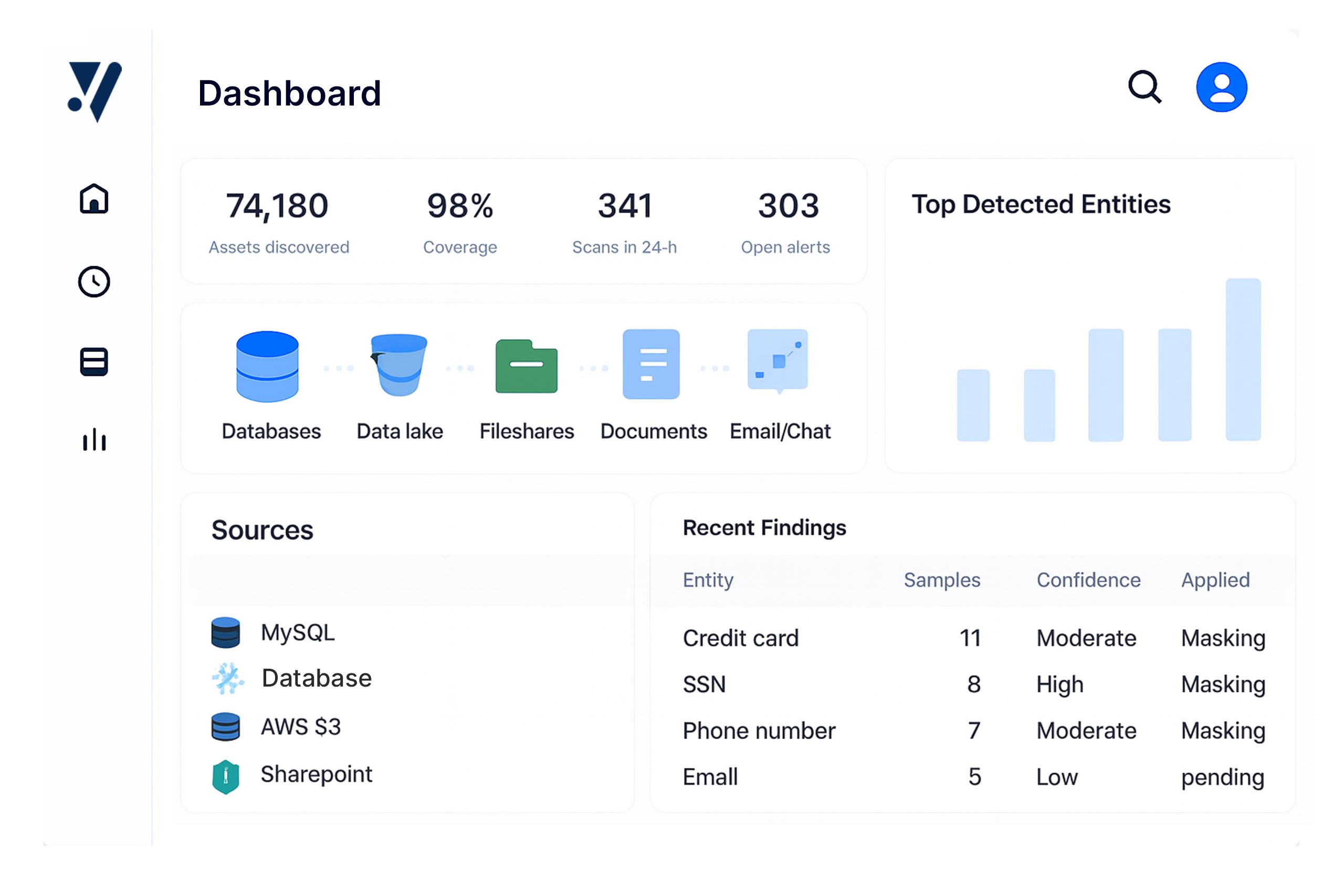The height and width of the screenshot is (896, 1344).
Task: Open the MySQL source entry
Action: point(297,633)
